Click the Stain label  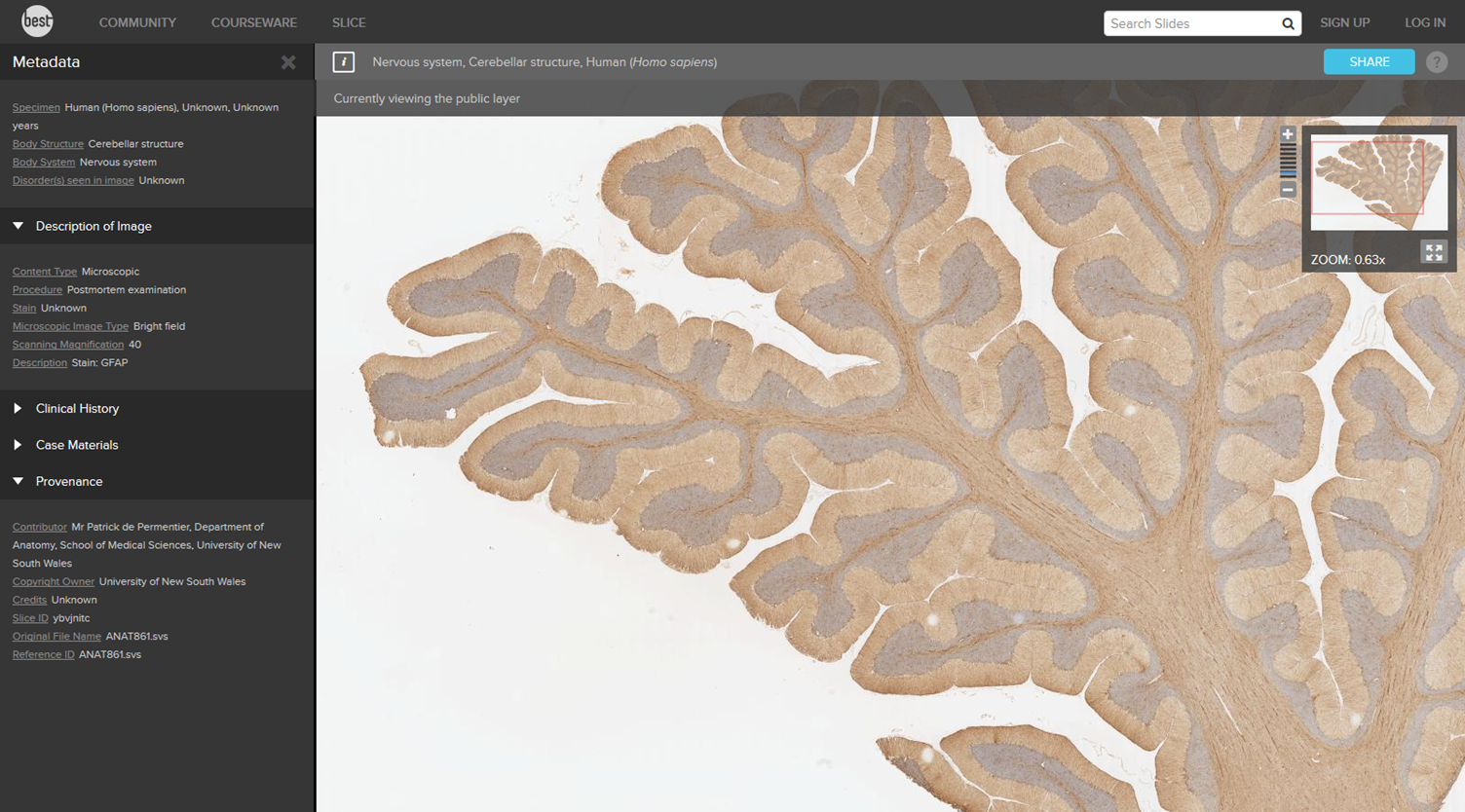pyautogui.click(x=24, y=308)
